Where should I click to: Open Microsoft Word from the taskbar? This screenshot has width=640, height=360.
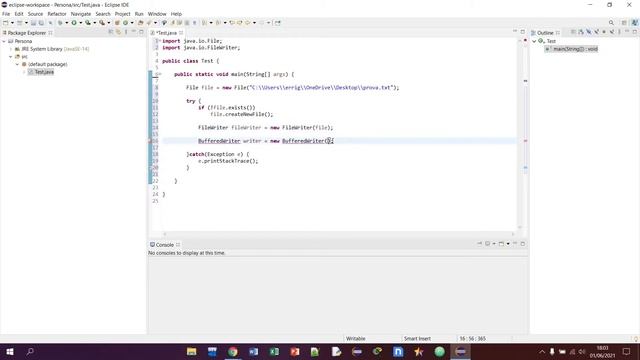click(x=253, y=351)
